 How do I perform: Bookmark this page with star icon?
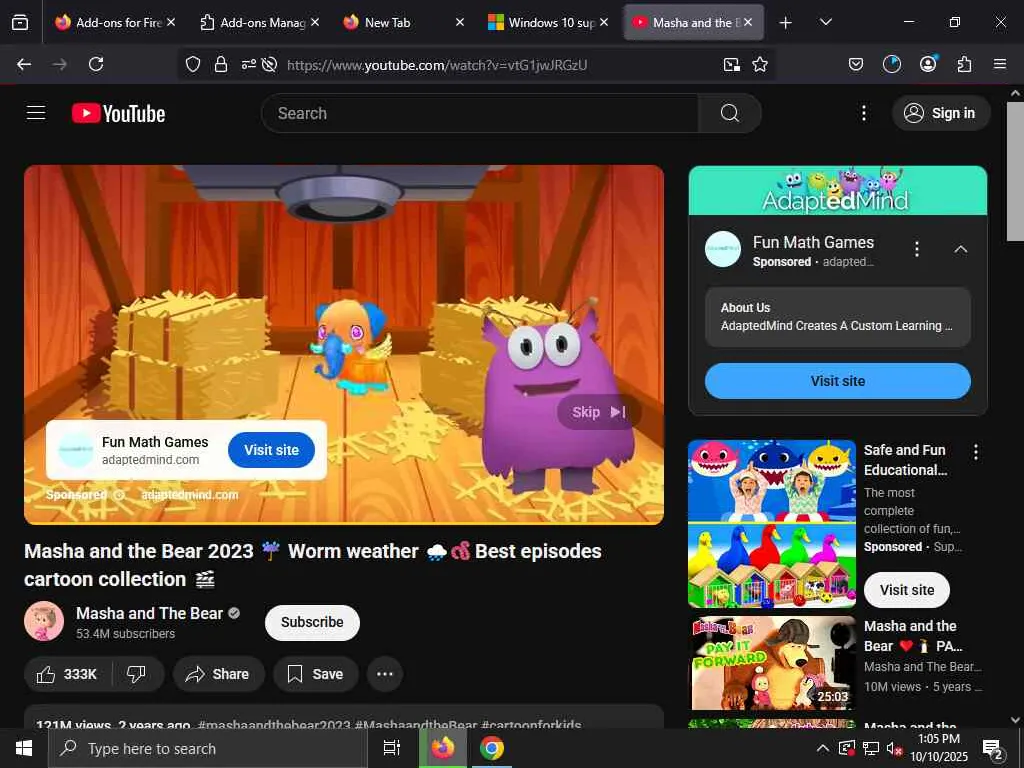760,64
